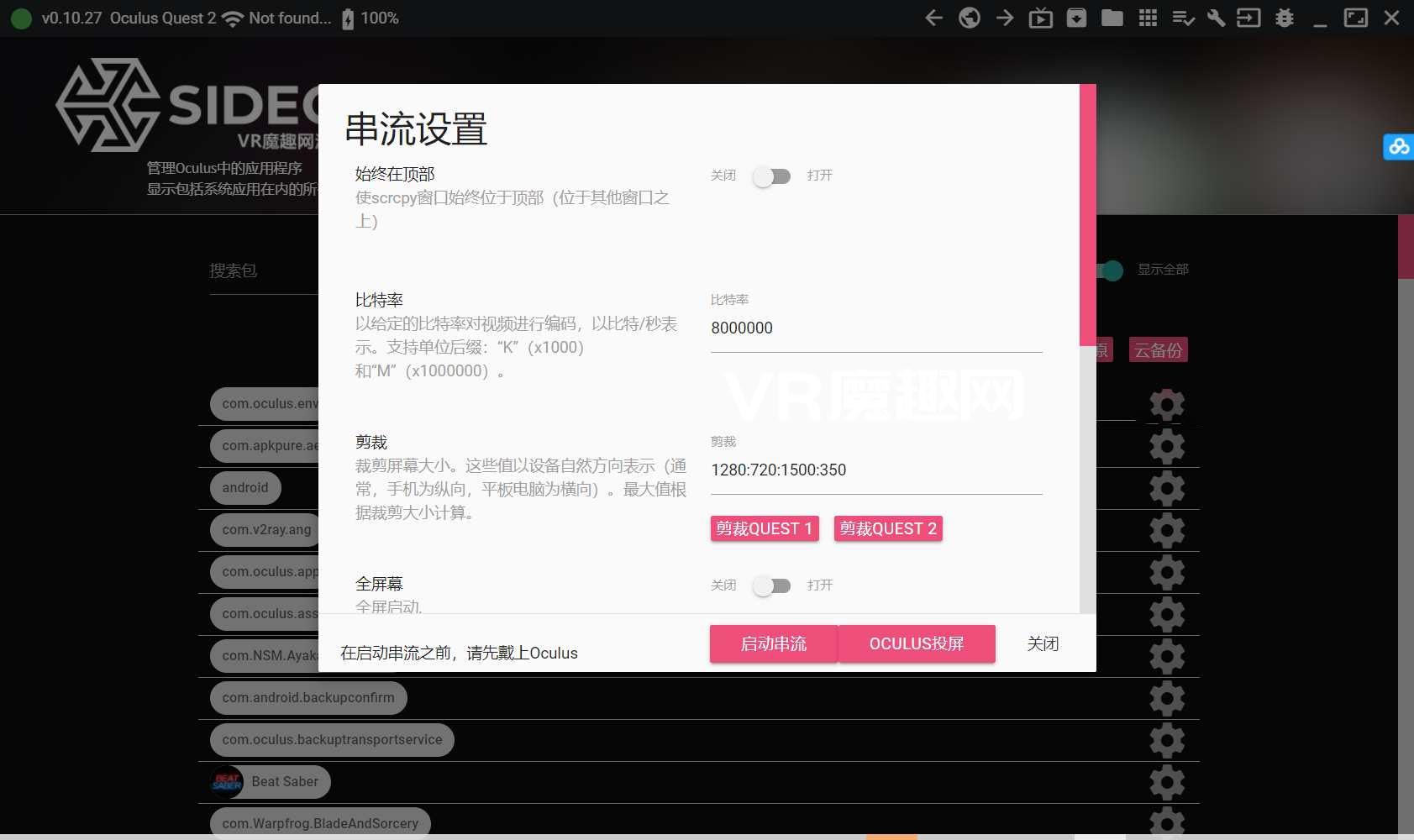Click the 比特率 bitrate input field
The height and width of the screenshot is (840, 1414).
point(875,328)
